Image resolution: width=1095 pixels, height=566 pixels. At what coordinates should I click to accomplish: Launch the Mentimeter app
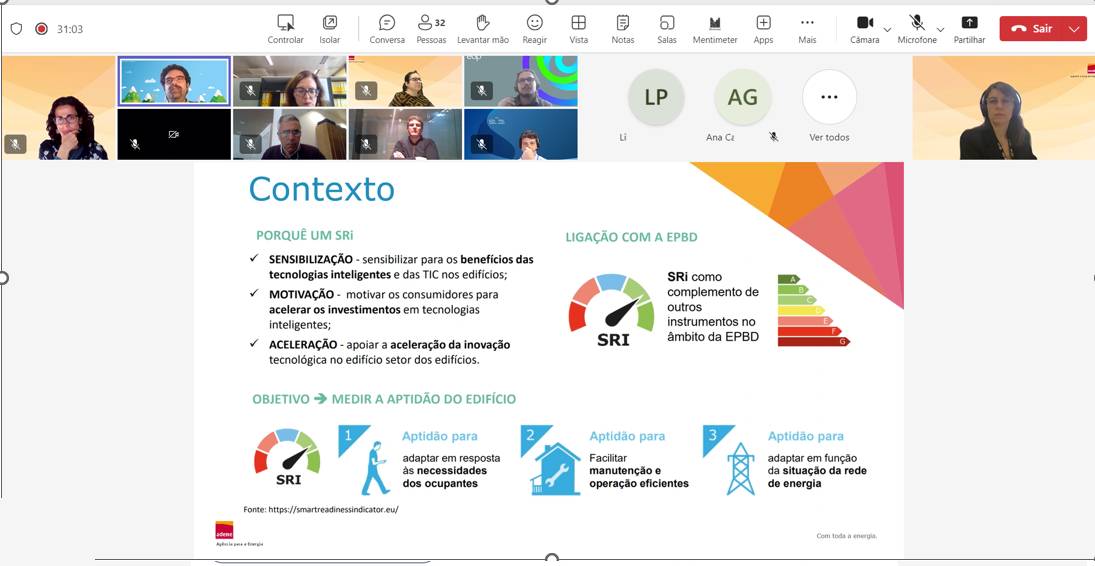point(715,29)
